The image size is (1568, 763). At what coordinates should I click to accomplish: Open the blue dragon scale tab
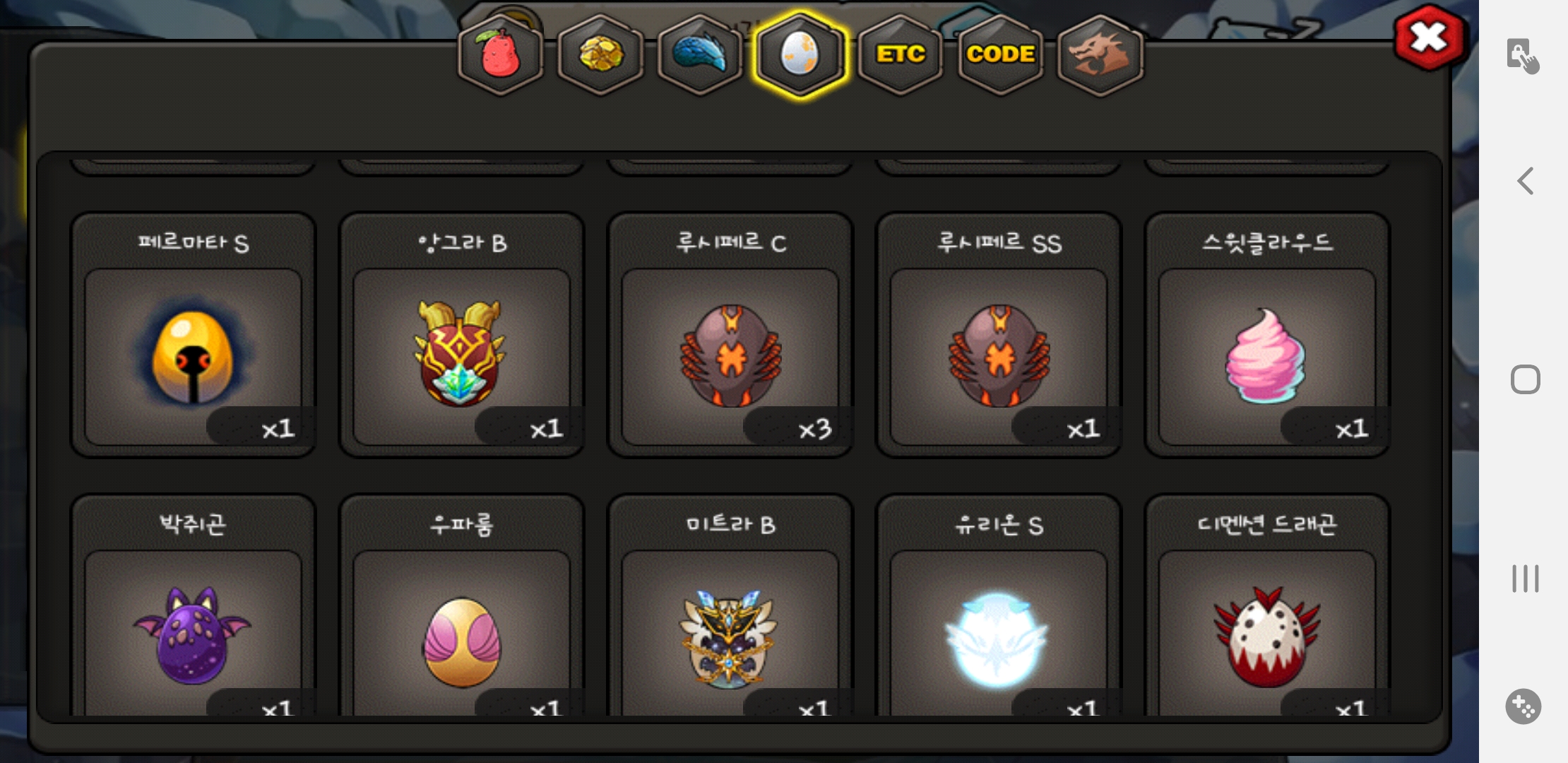[x=700, y=55]
